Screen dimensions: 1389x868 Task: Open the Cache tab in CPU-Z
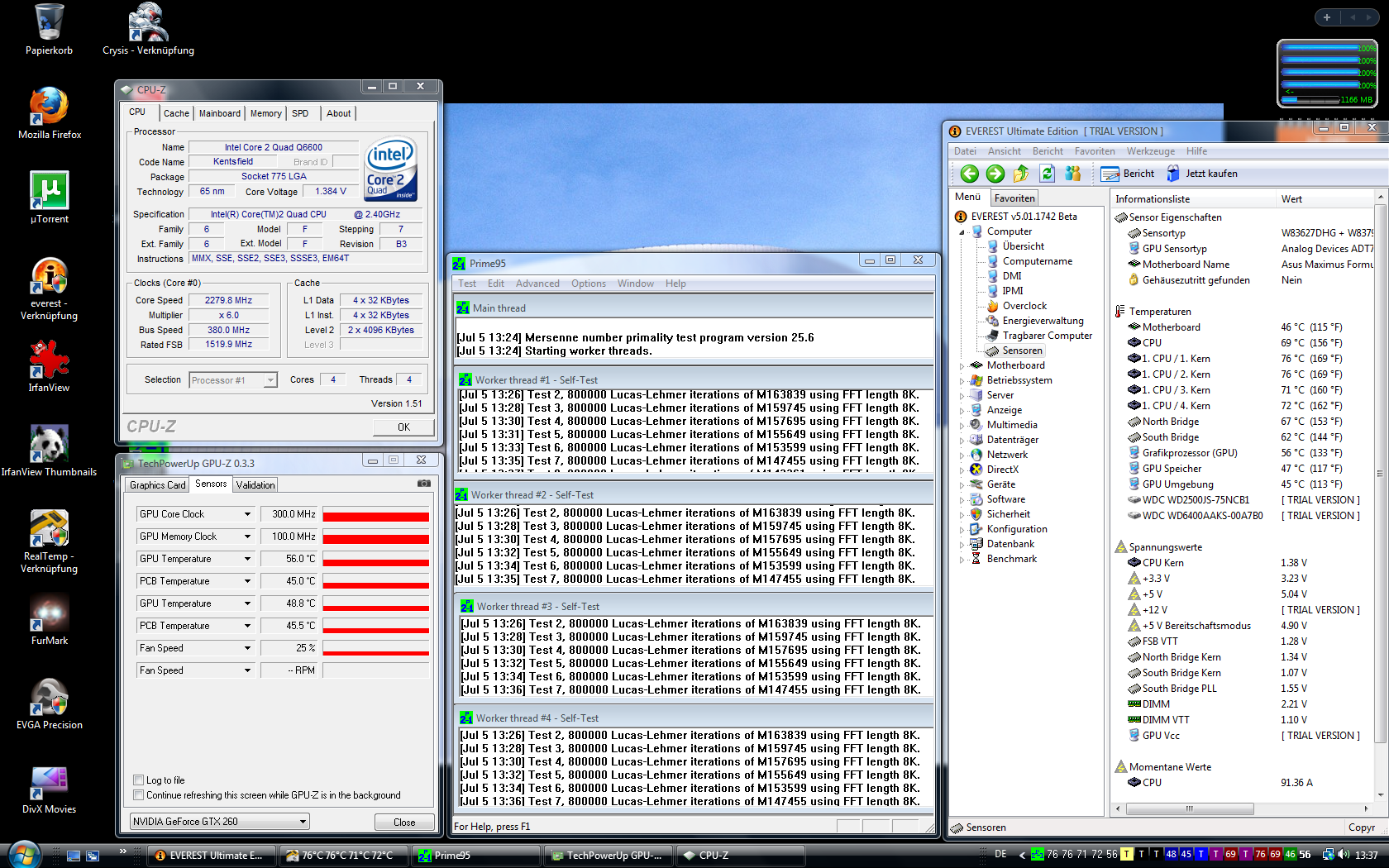(176, 113)
